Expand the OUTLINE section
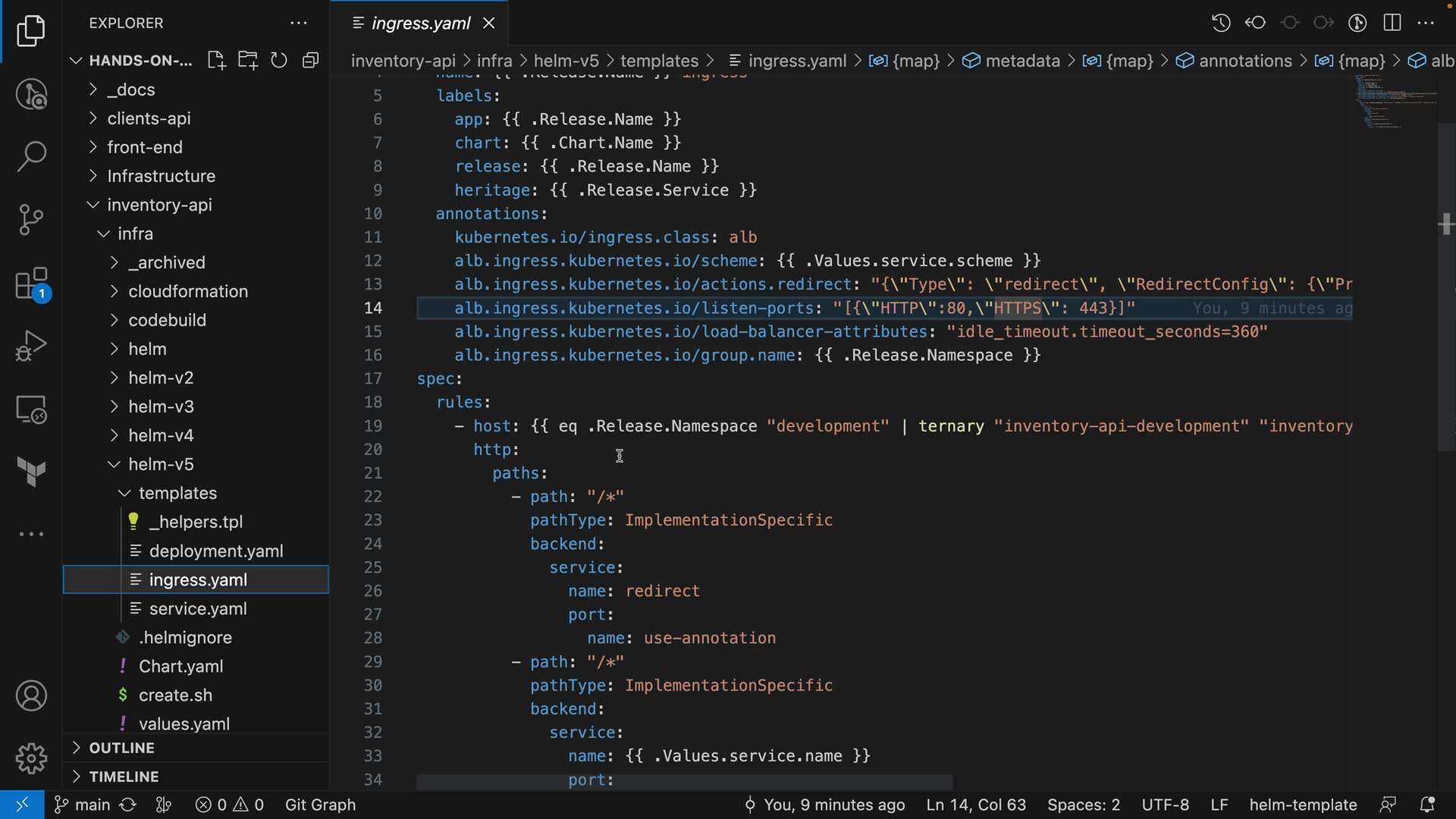 121,748
